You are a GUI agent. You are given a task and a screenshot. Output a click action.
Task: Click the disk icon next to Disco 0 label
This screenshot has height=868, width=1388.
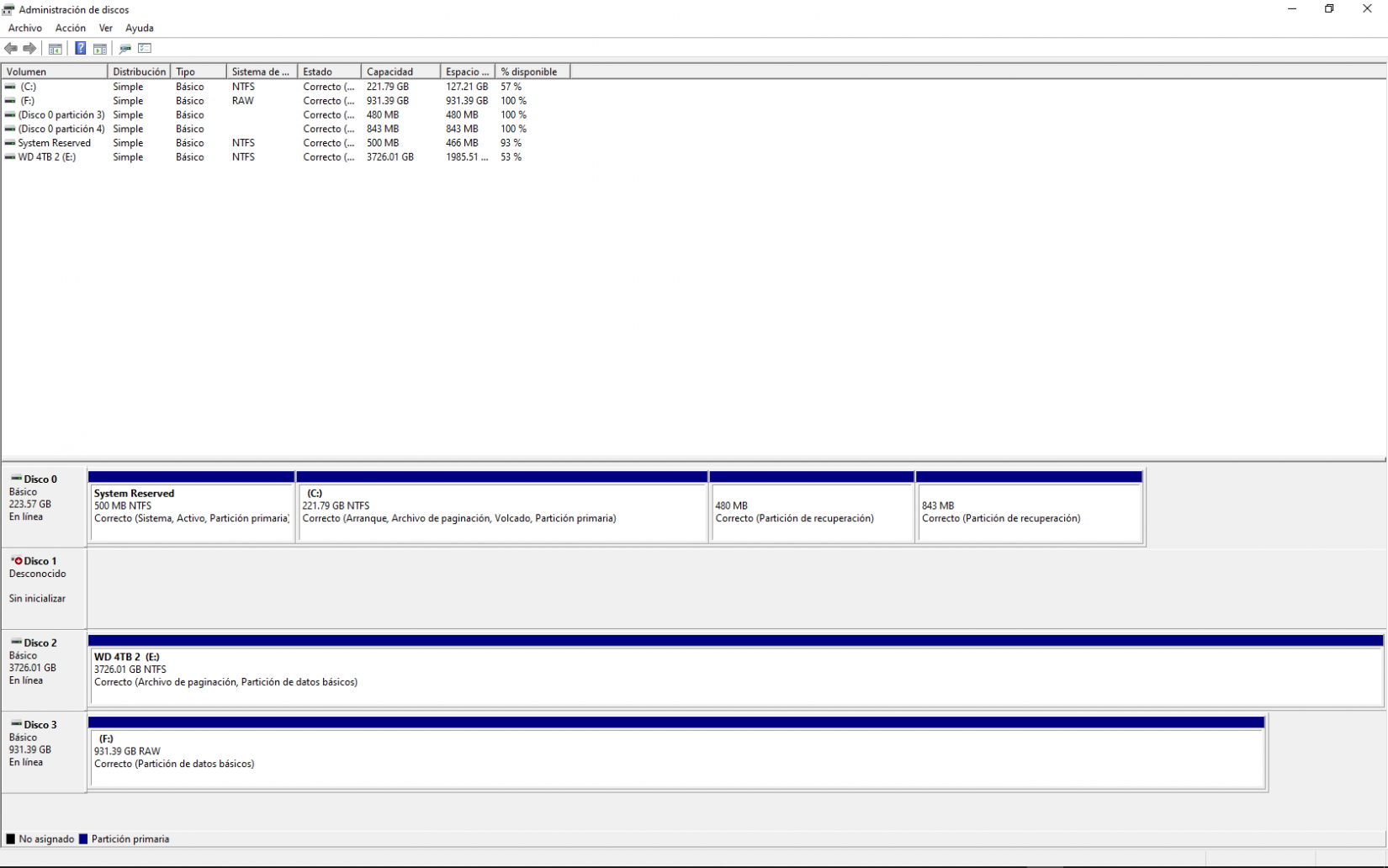coord(16,479)
